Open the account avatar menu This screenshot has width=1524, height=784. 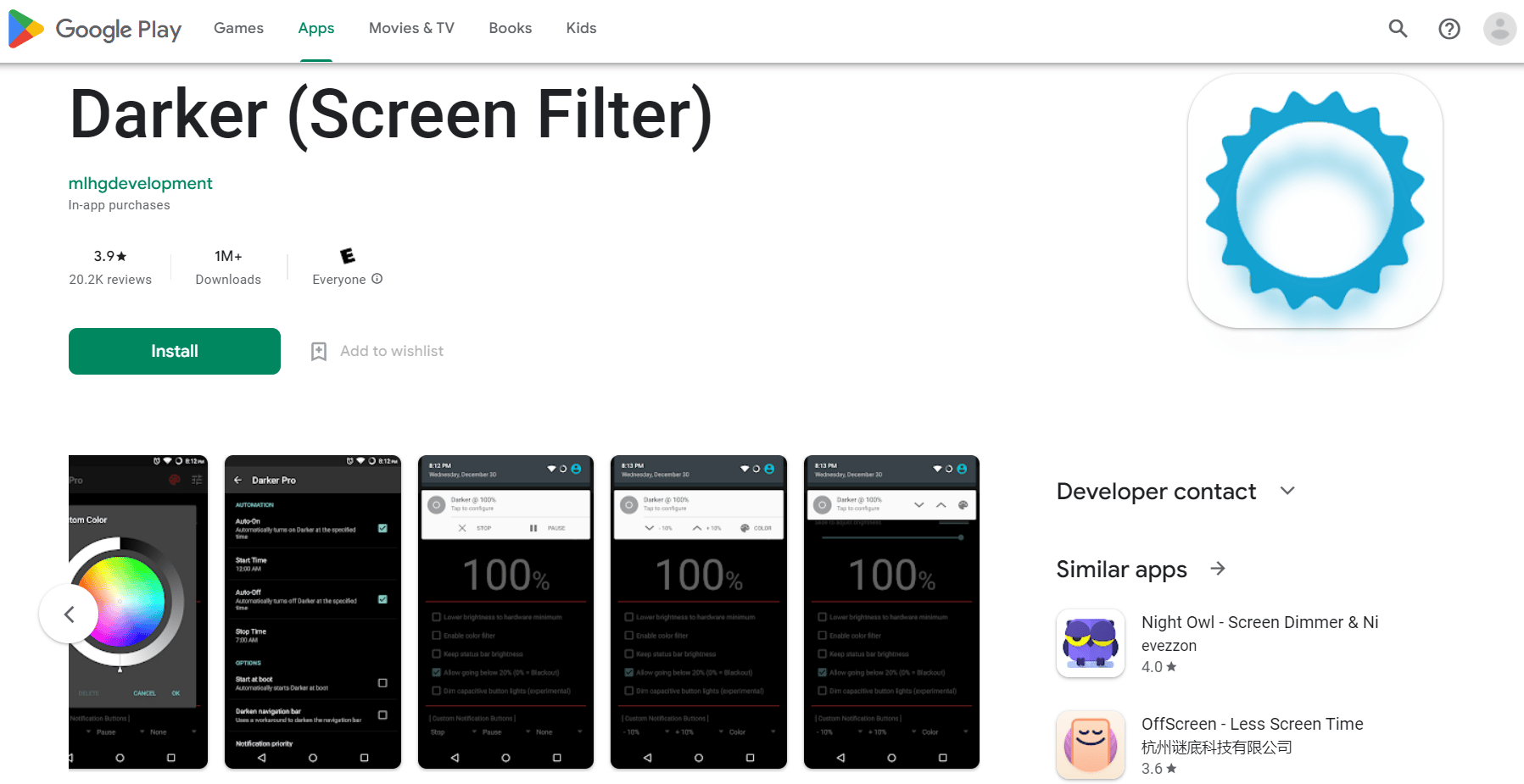(1499, 29)
